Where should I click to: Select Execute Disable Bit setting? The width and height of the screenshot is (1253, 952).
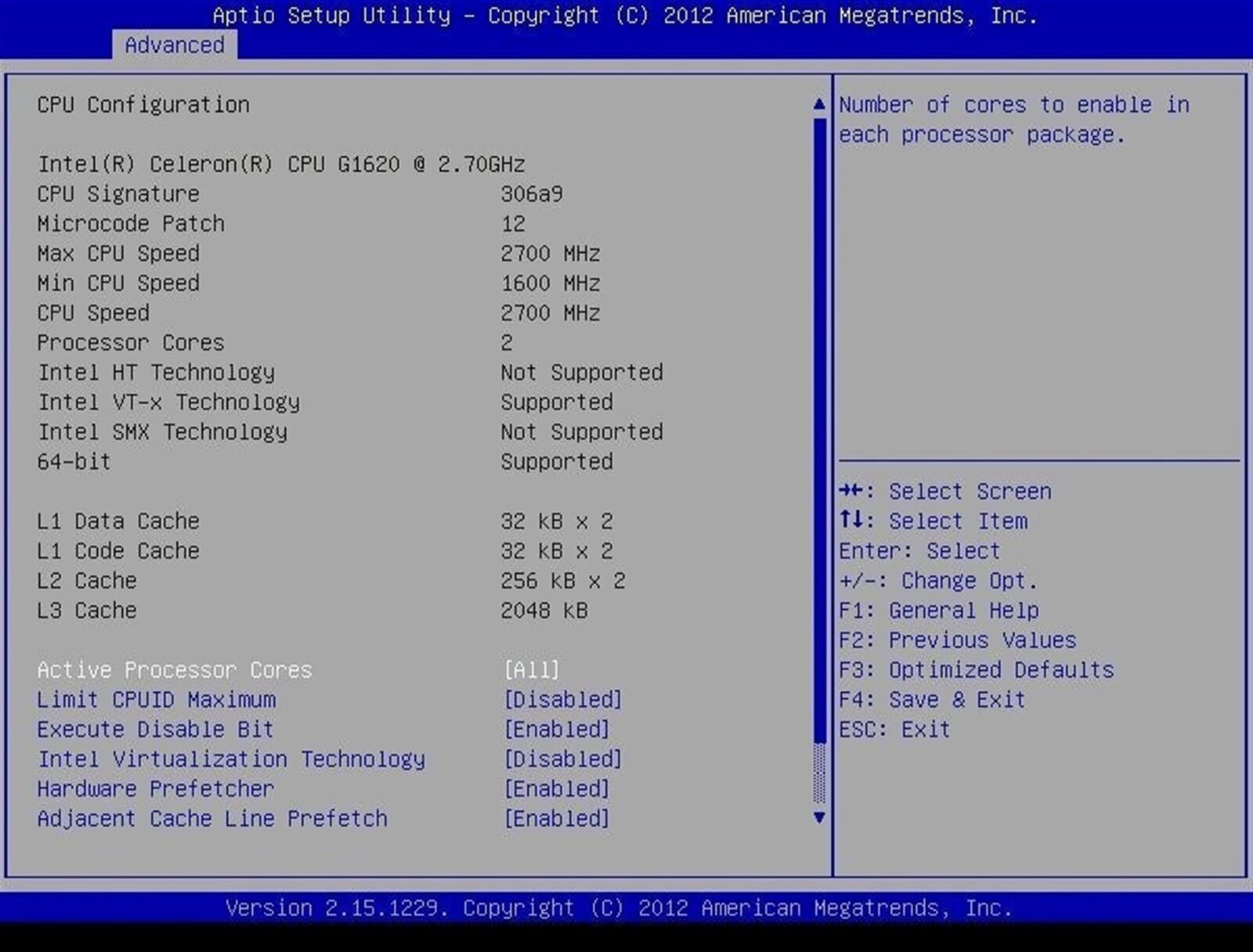pyautogui.click(x=156, y=730)
